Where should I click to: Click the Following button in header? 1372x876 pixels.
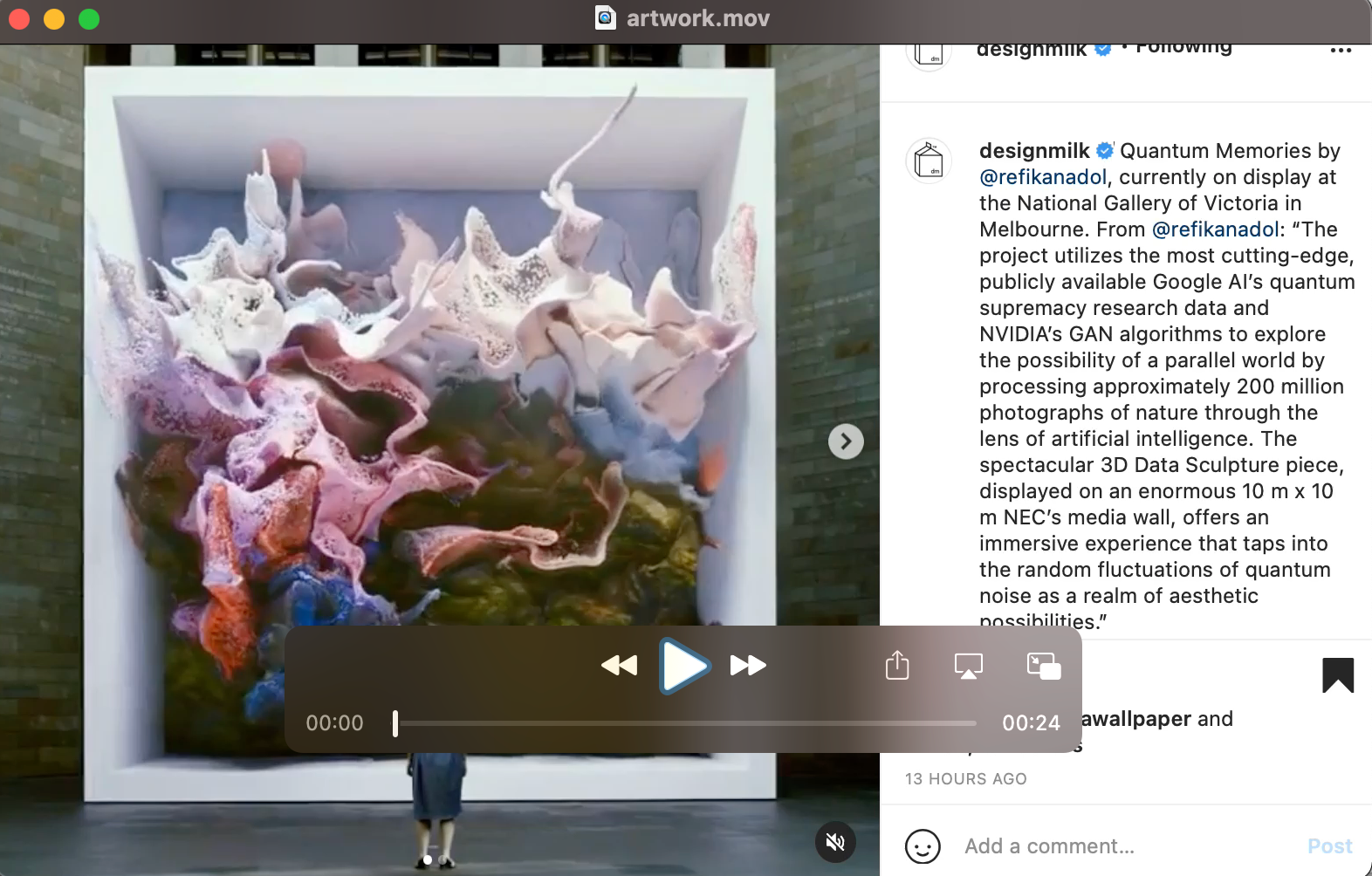click(1183, 49)
